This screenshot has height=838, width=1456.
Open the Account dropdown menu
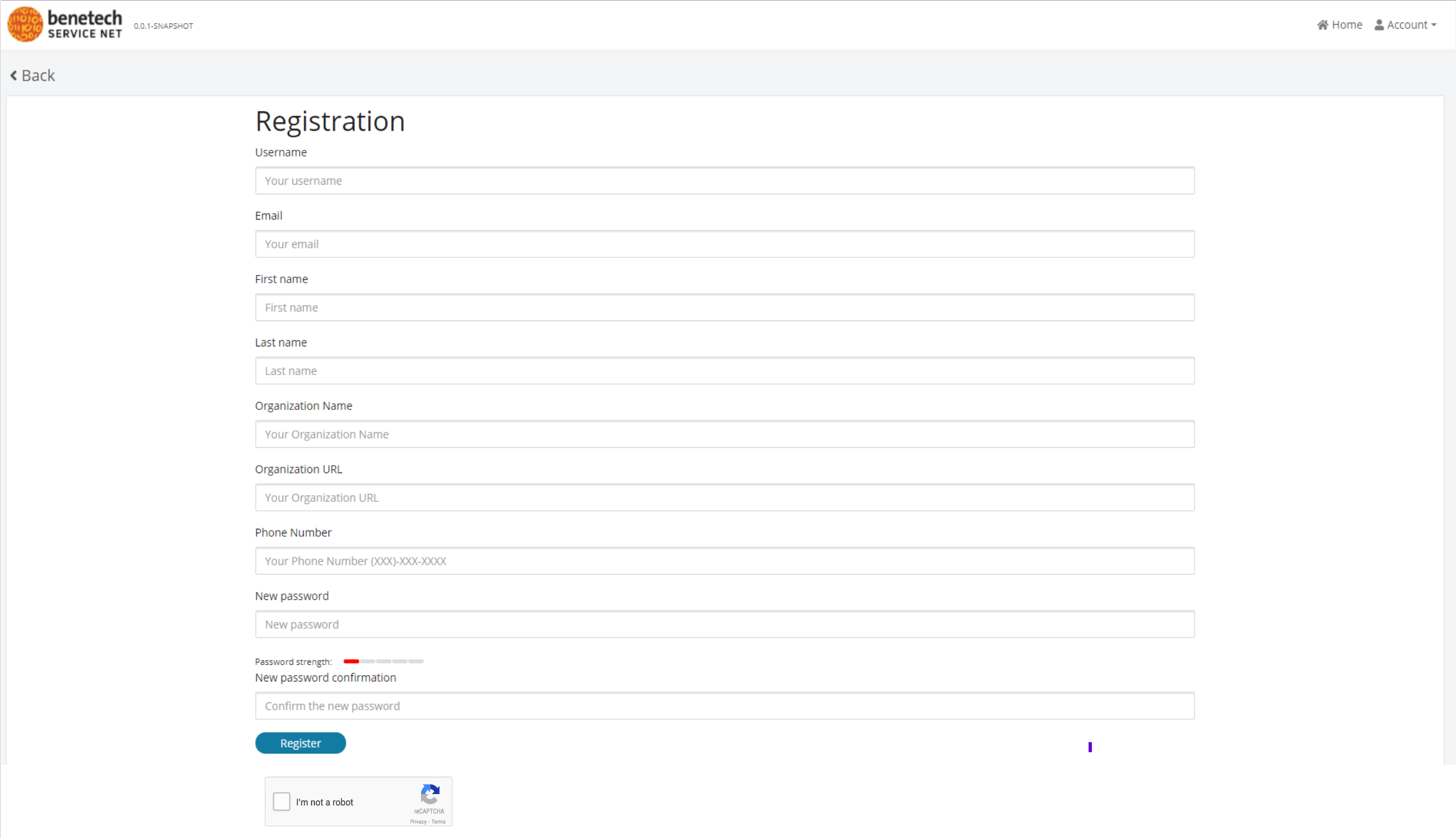click(1406, 24)
